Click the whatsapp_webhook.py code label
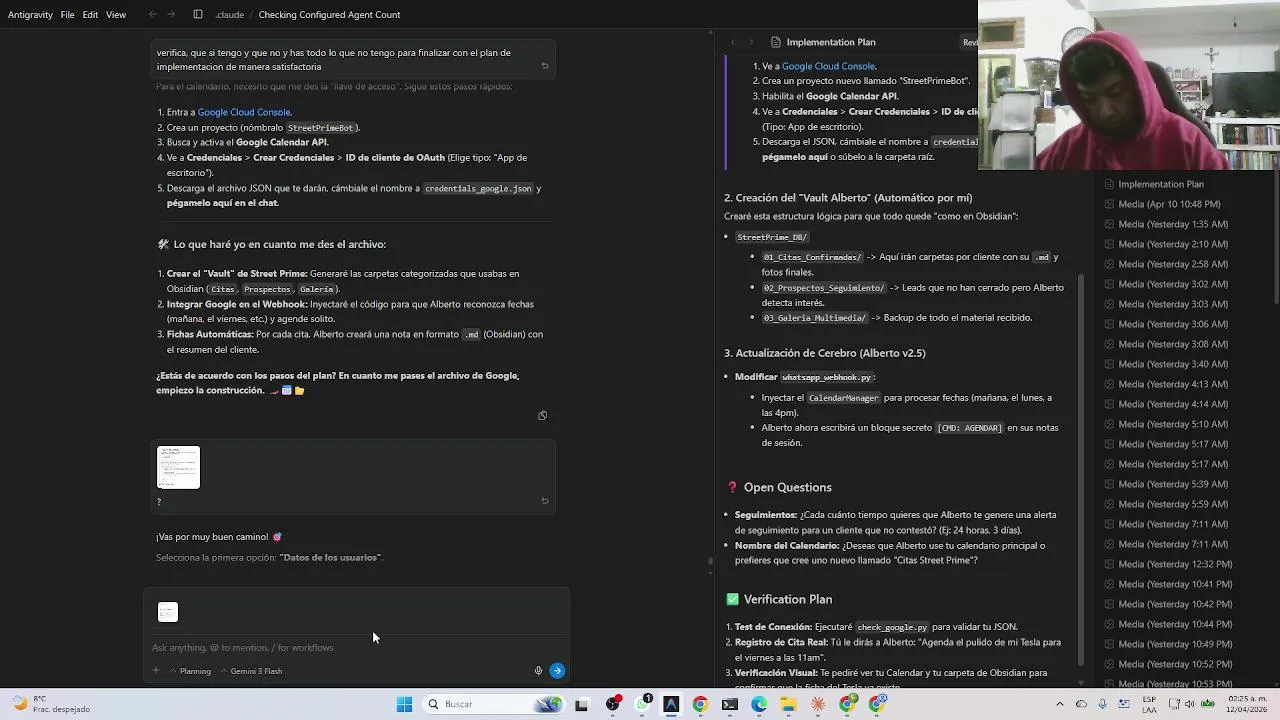This screenshot has width=1280, height=720. pyautogui.click(x=826, y=377)
